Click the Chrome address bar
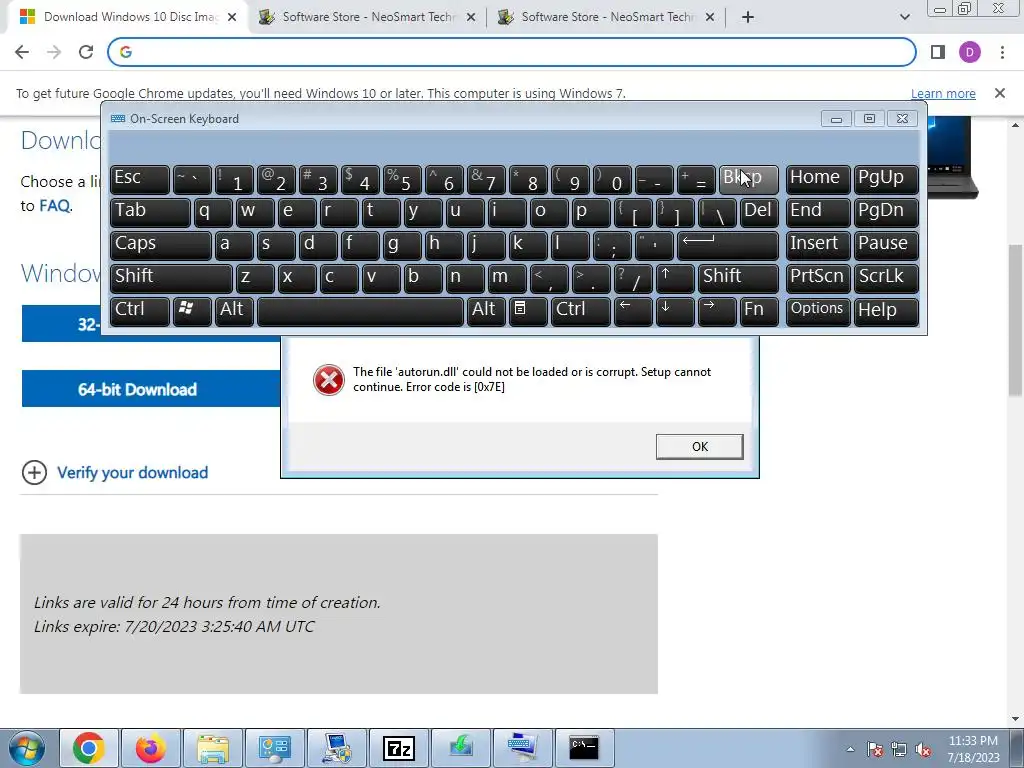 click(x=511, y=52)
